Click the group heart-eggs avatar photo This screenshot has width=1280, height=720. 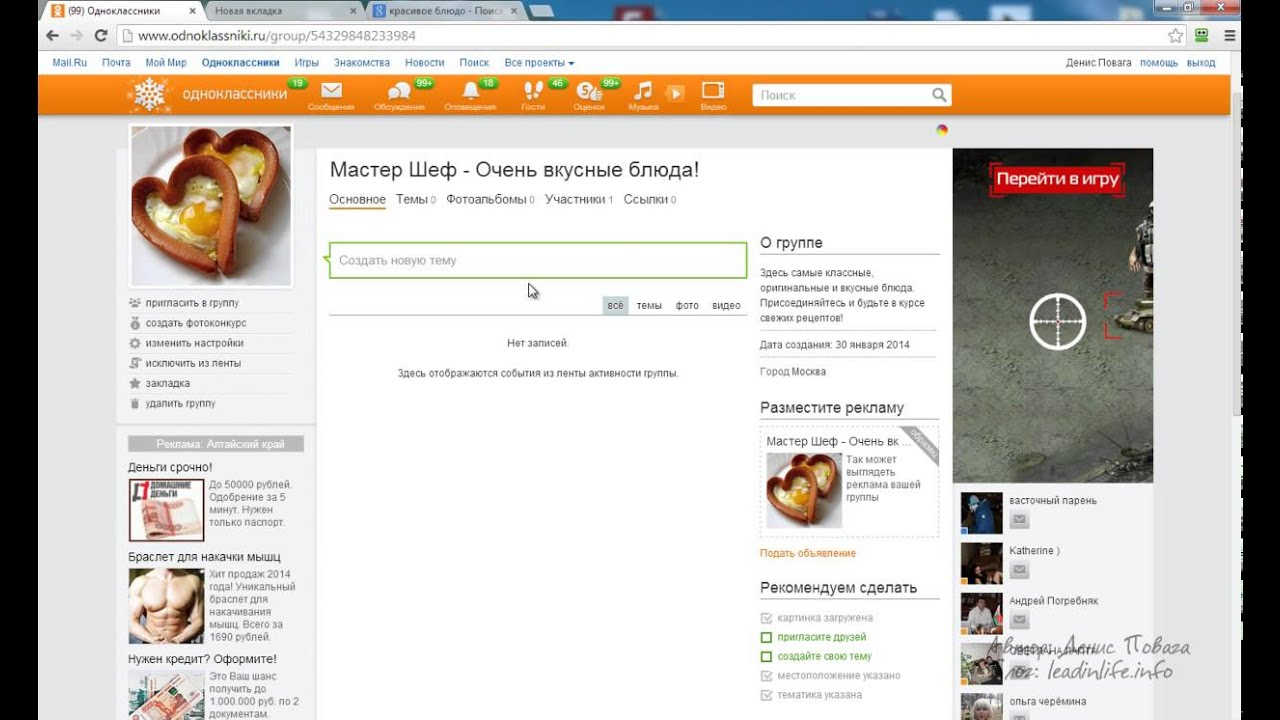coord(211,206)
